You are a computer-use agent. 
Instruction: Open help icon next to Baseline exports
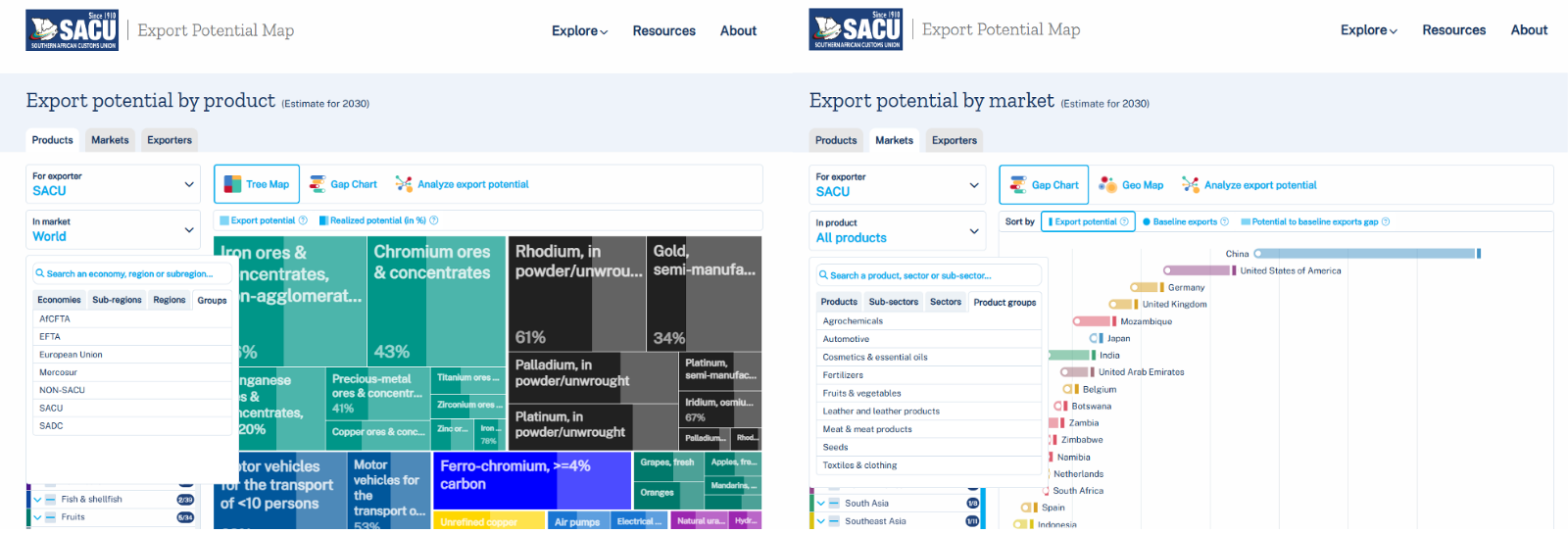point(1224,221)
